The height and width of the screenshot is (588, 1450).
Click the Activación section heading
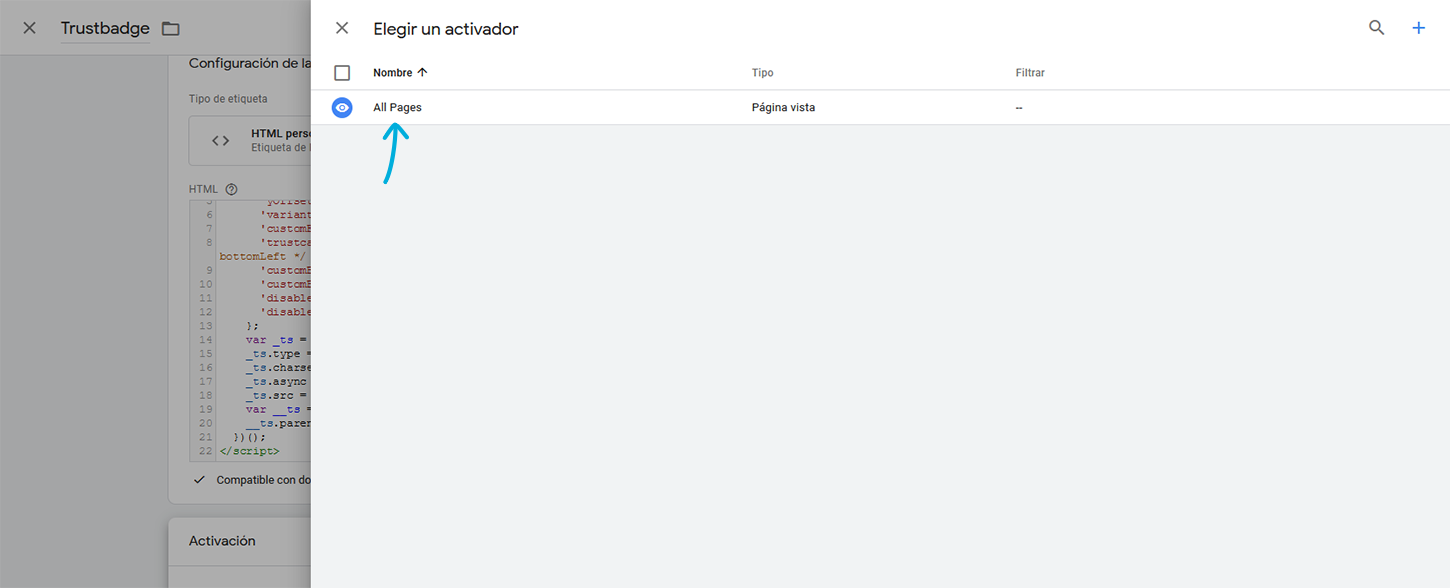pyautogui.click(x=222, y=541)
